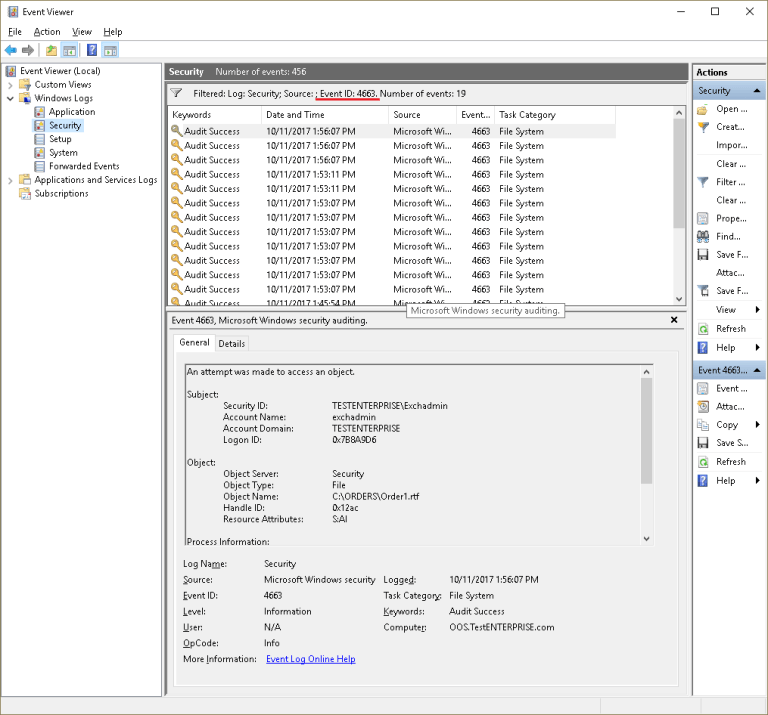Sort by the Keywords column header
The height and width of the screenshot is (715, 768).
point(215,115)
